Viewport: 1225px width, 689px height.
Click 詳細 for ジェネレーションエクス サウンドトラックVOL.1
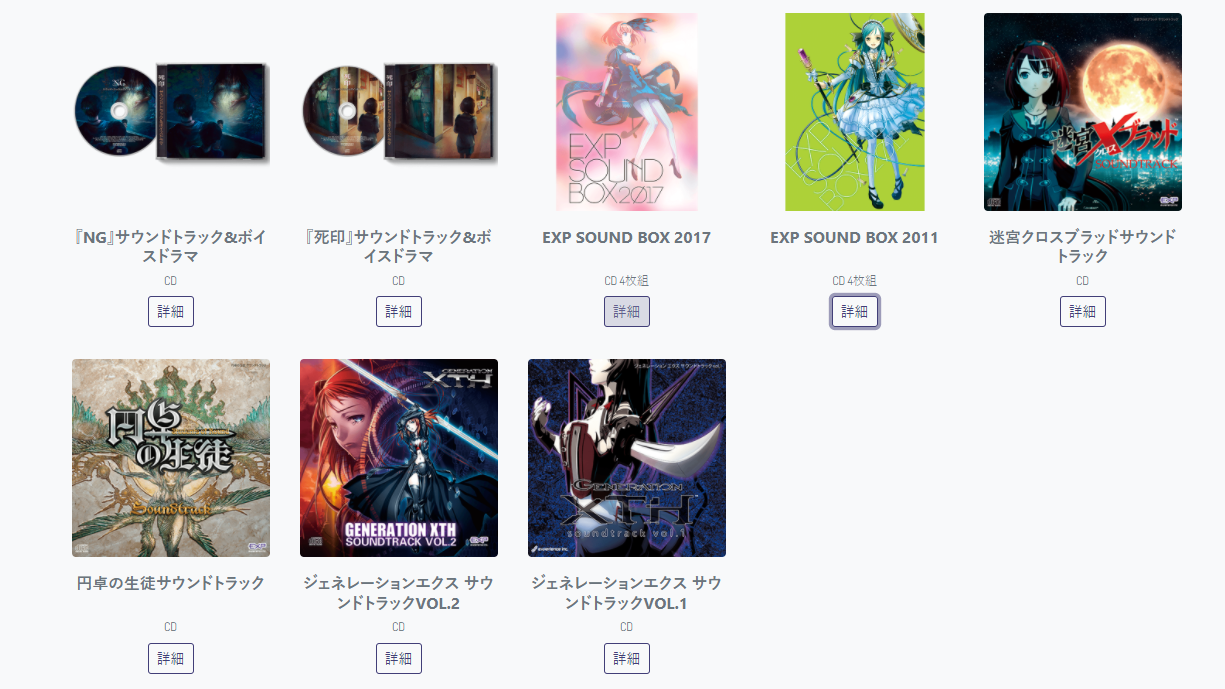point(627,658)
